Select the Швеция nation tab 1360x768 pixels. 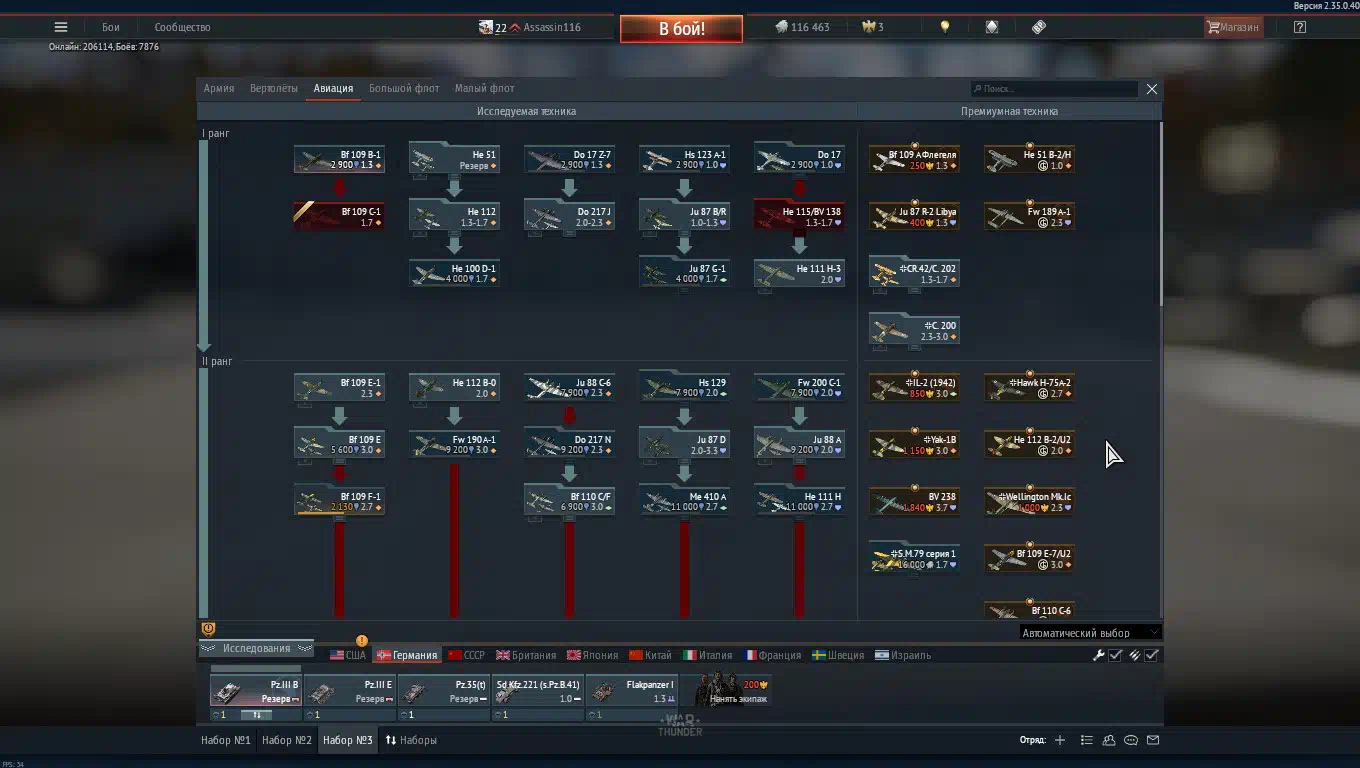coord(837,655)
